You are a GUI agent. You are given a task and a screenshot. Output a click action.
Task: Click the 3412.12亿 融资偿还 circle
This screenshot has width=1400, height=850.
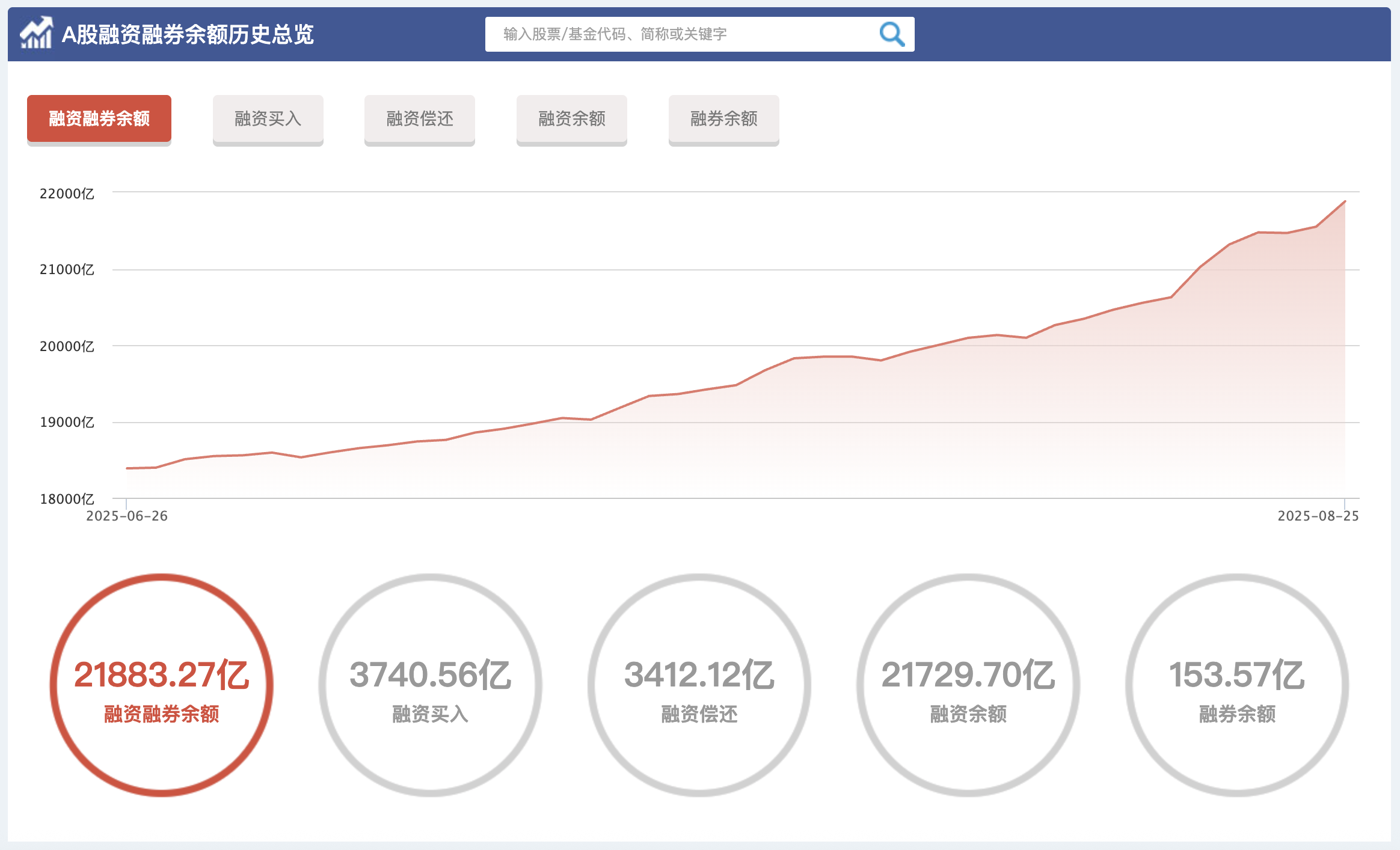(x=699, y=685)
